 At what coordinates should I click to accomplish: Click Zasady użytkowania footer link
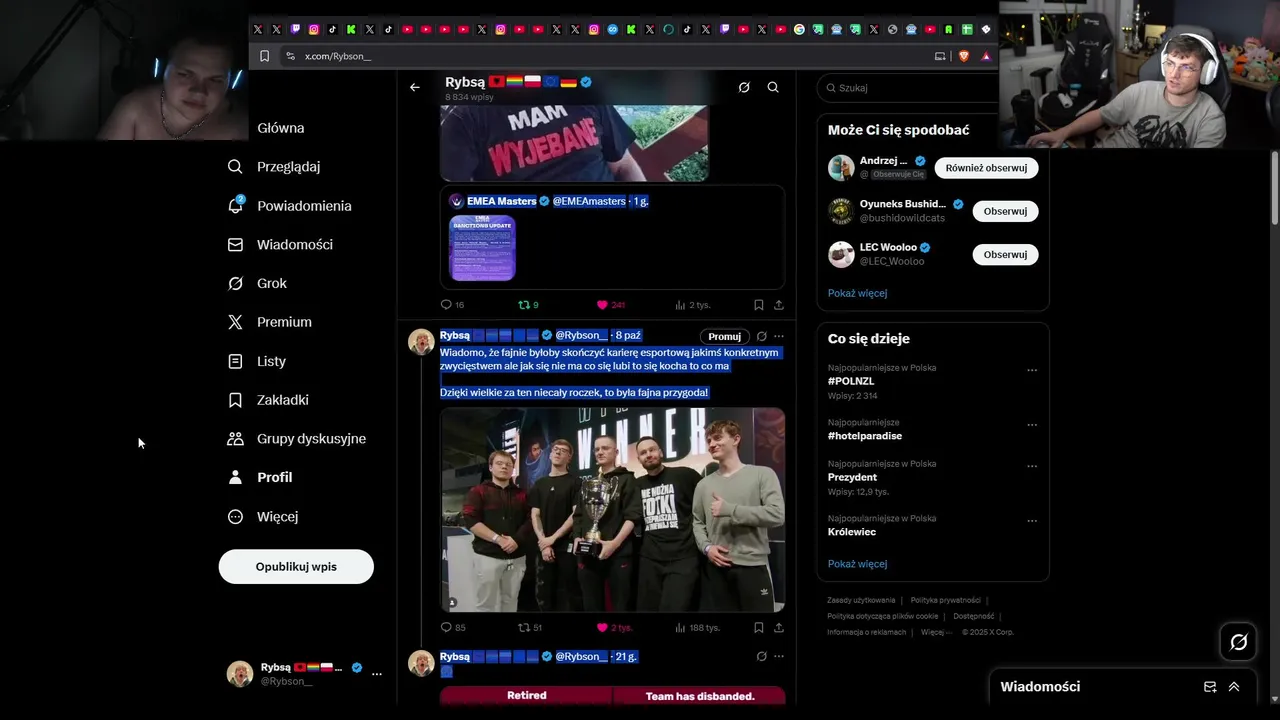(x=861, y=600)
